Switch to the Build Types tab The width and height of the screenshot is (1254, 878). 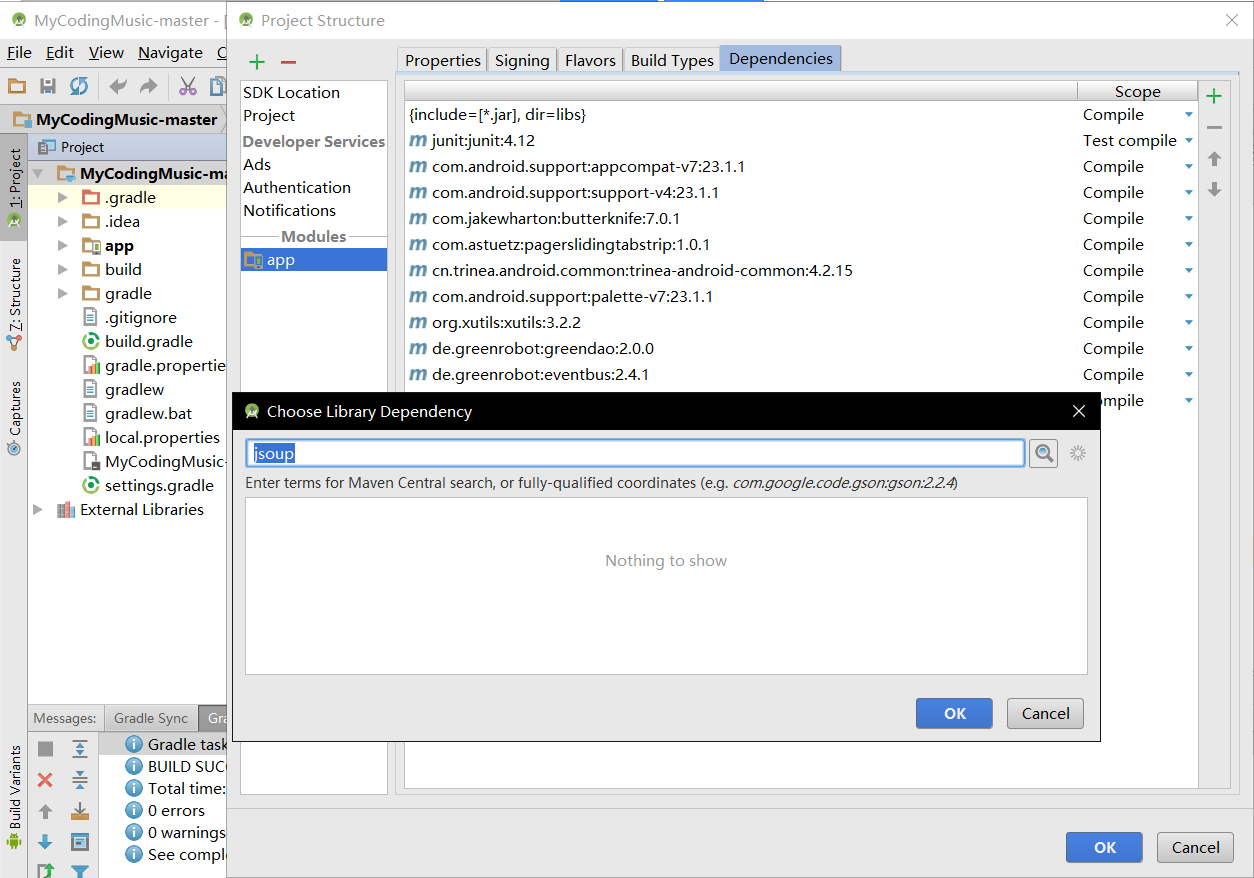[672, 60]
